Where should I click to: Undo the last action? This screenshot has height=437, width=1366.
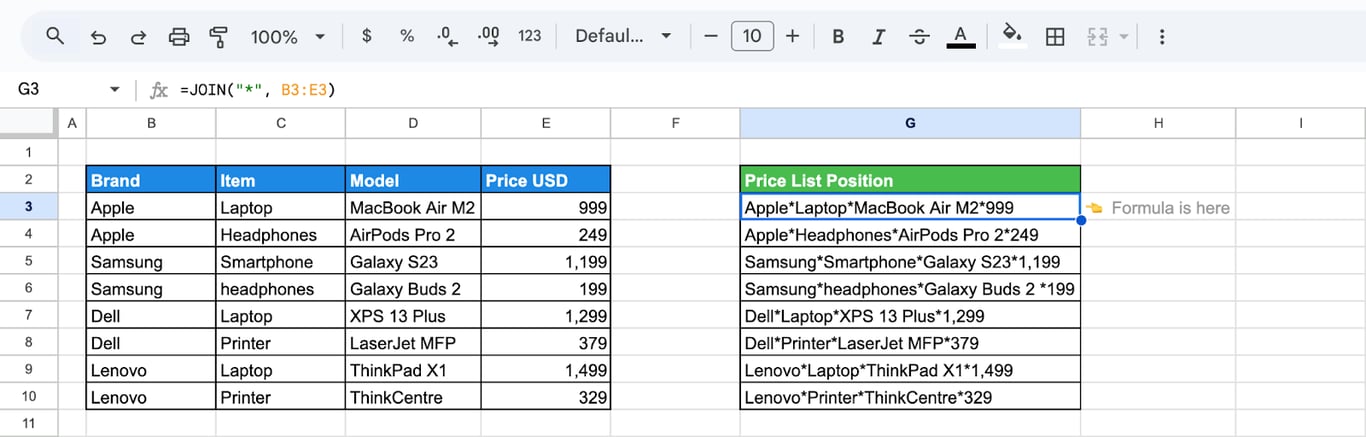click(x=98, y=37)
